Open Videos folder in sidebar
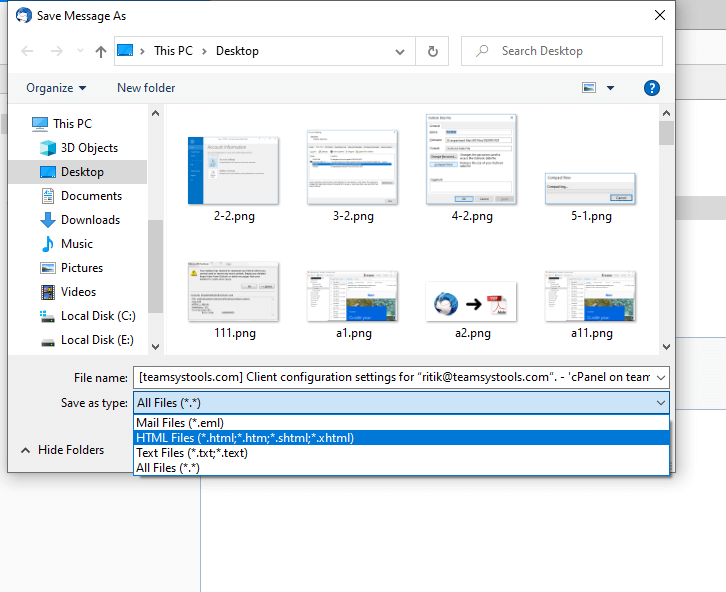726x592 pixels. [78, 292]
